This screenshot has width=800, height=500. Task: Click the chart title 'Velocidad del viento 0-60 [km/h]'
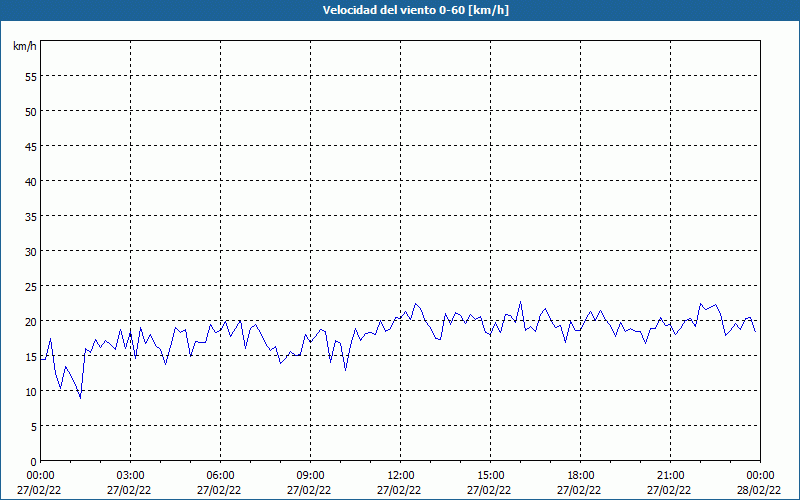click(x=415, y=10)
